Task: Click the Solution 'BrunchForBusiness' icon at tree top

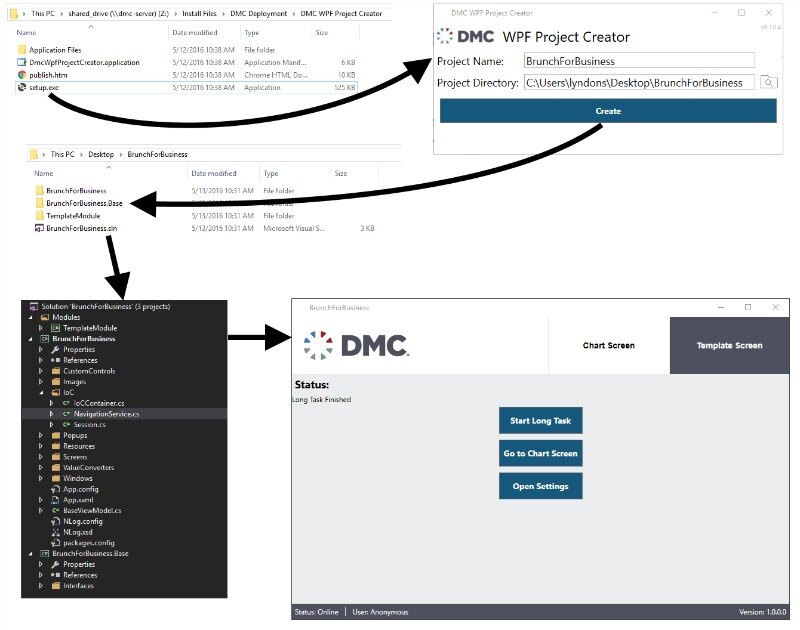Action: click(34, 306)
